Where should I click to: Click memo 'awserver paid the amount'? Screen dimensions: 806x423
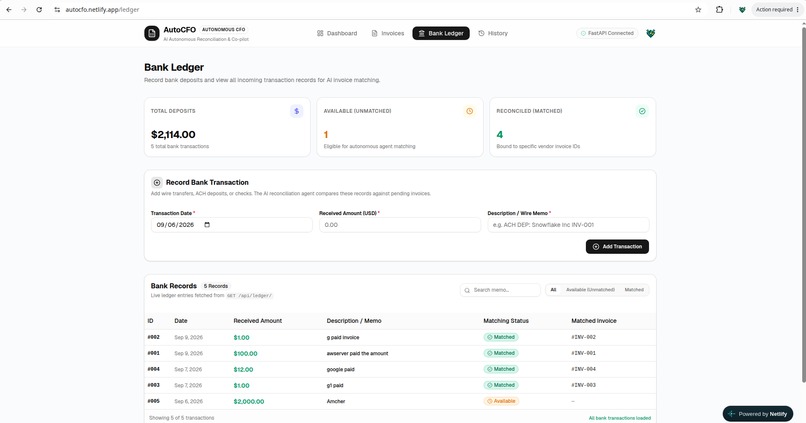click(x=357, y=354)
